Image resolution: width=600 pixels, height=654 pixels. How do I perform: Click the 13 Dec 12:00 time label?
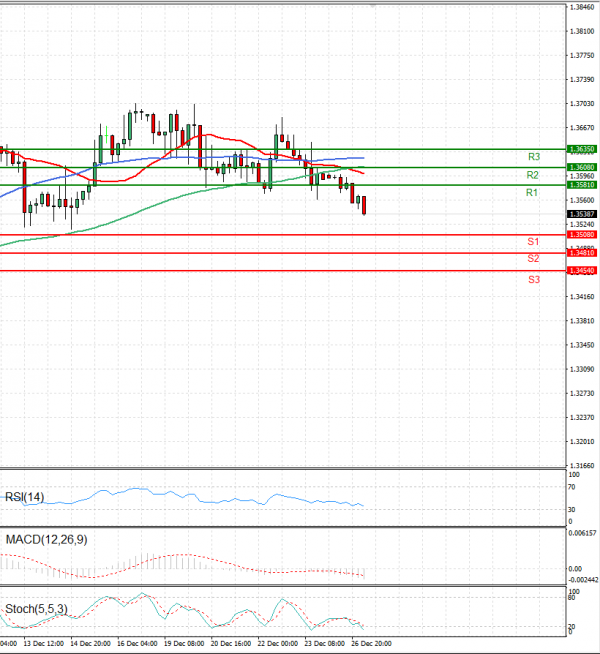[44, 644]
